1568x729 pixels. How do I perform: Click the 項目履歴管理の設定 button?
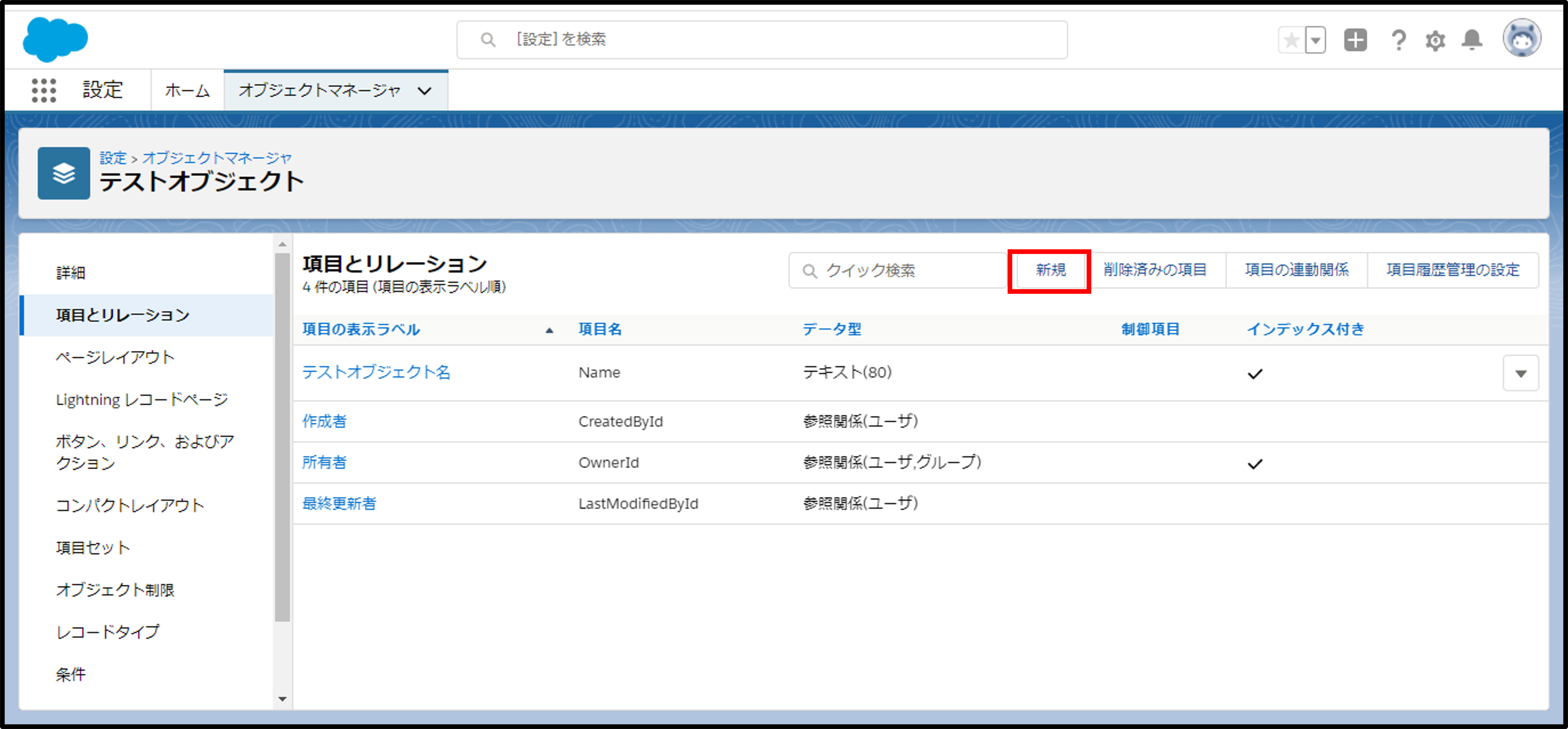[x=1452, y=270]
